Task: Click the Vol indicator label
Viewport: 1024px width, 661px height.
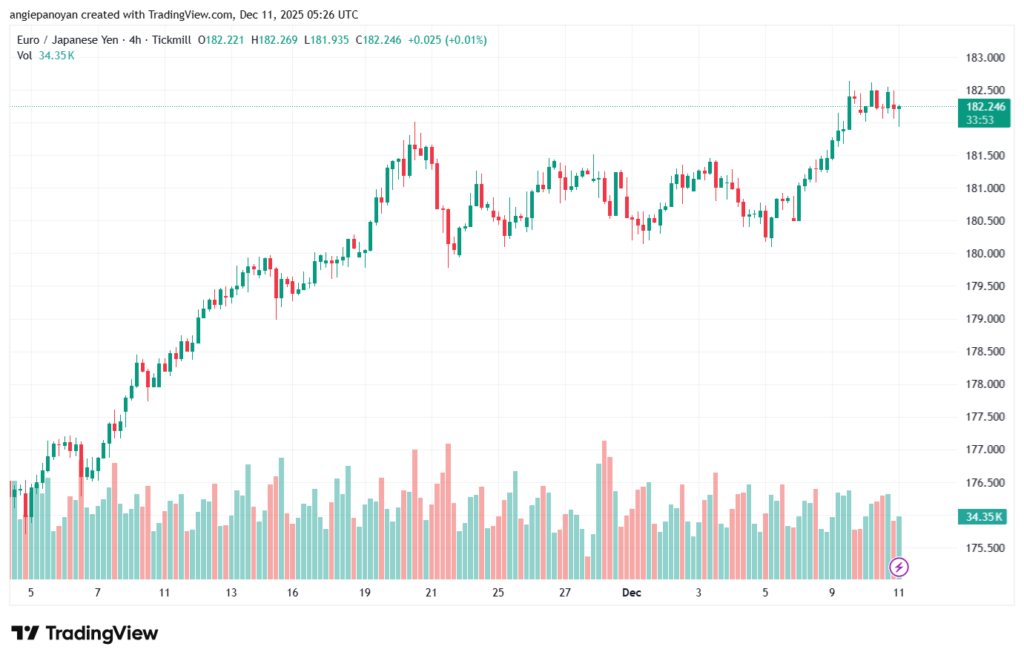Action: [x=24, y=55]
